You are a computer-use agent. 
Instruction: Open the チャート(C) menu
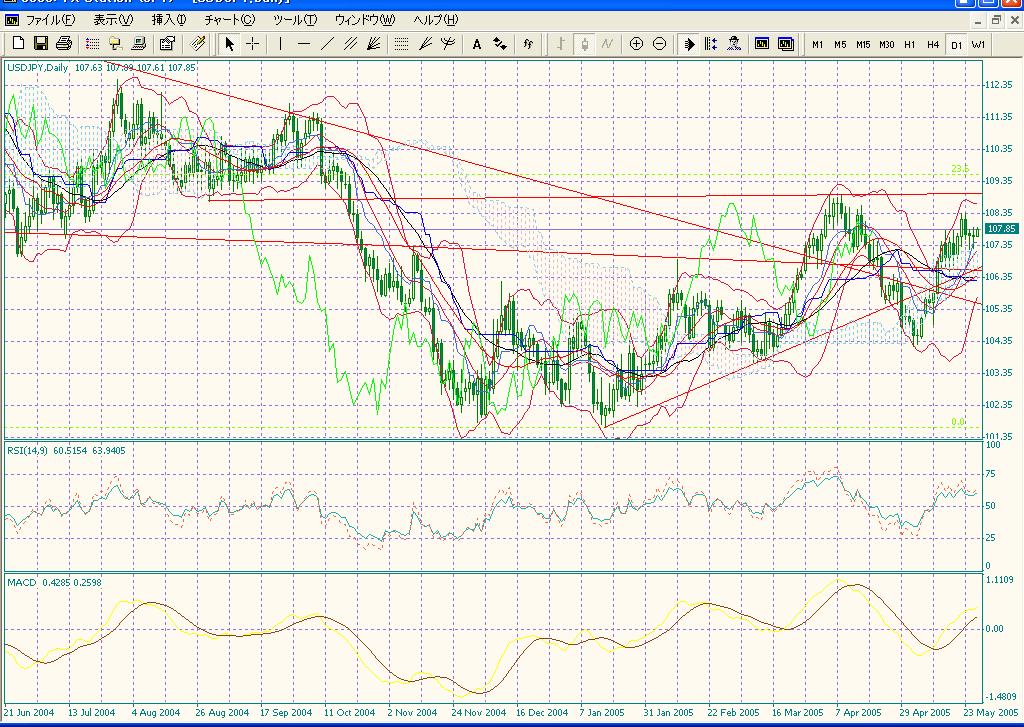(x=228, y=20)
